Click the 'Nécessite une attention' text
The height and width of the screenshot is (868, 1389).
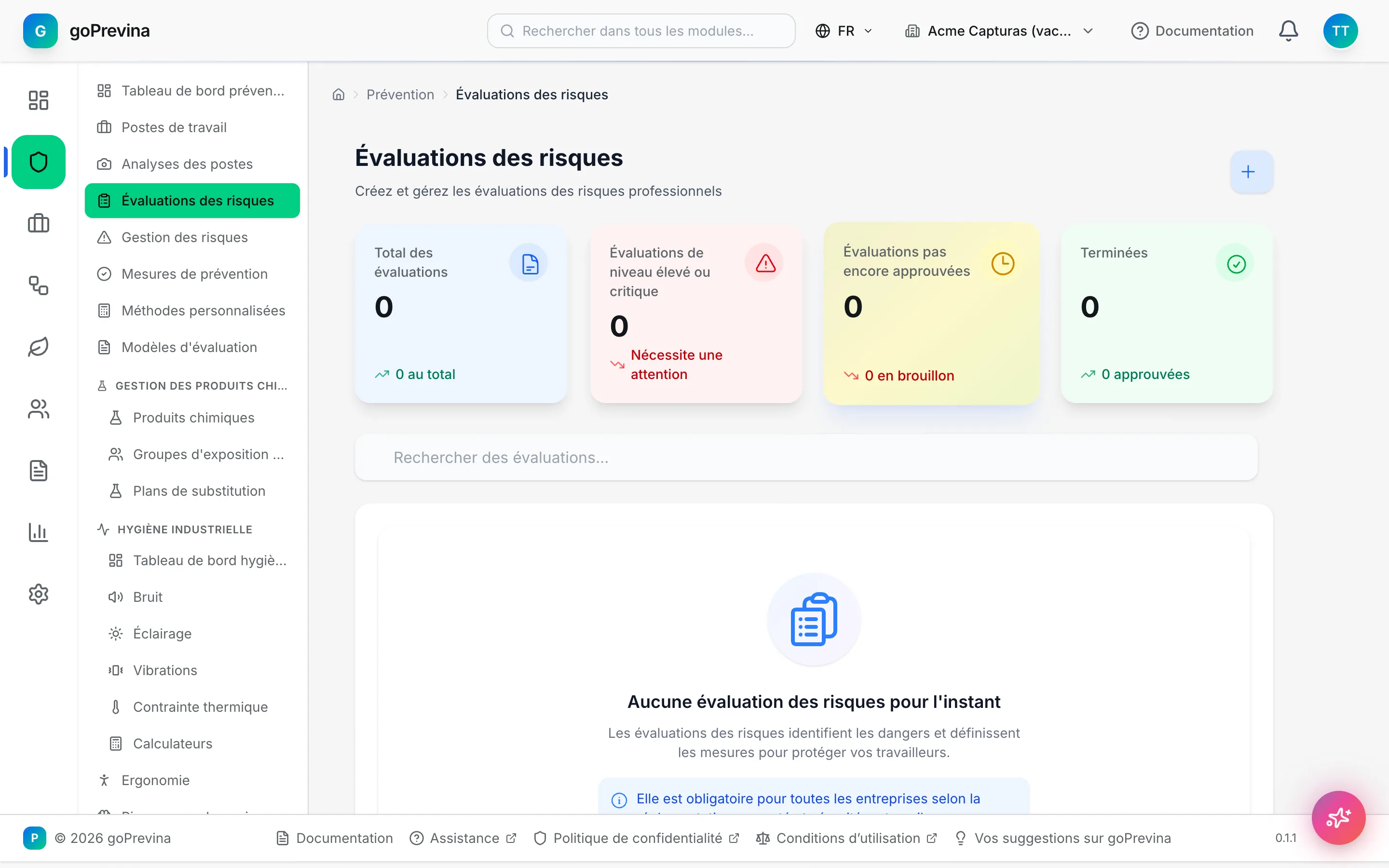(x=676, y=365)
